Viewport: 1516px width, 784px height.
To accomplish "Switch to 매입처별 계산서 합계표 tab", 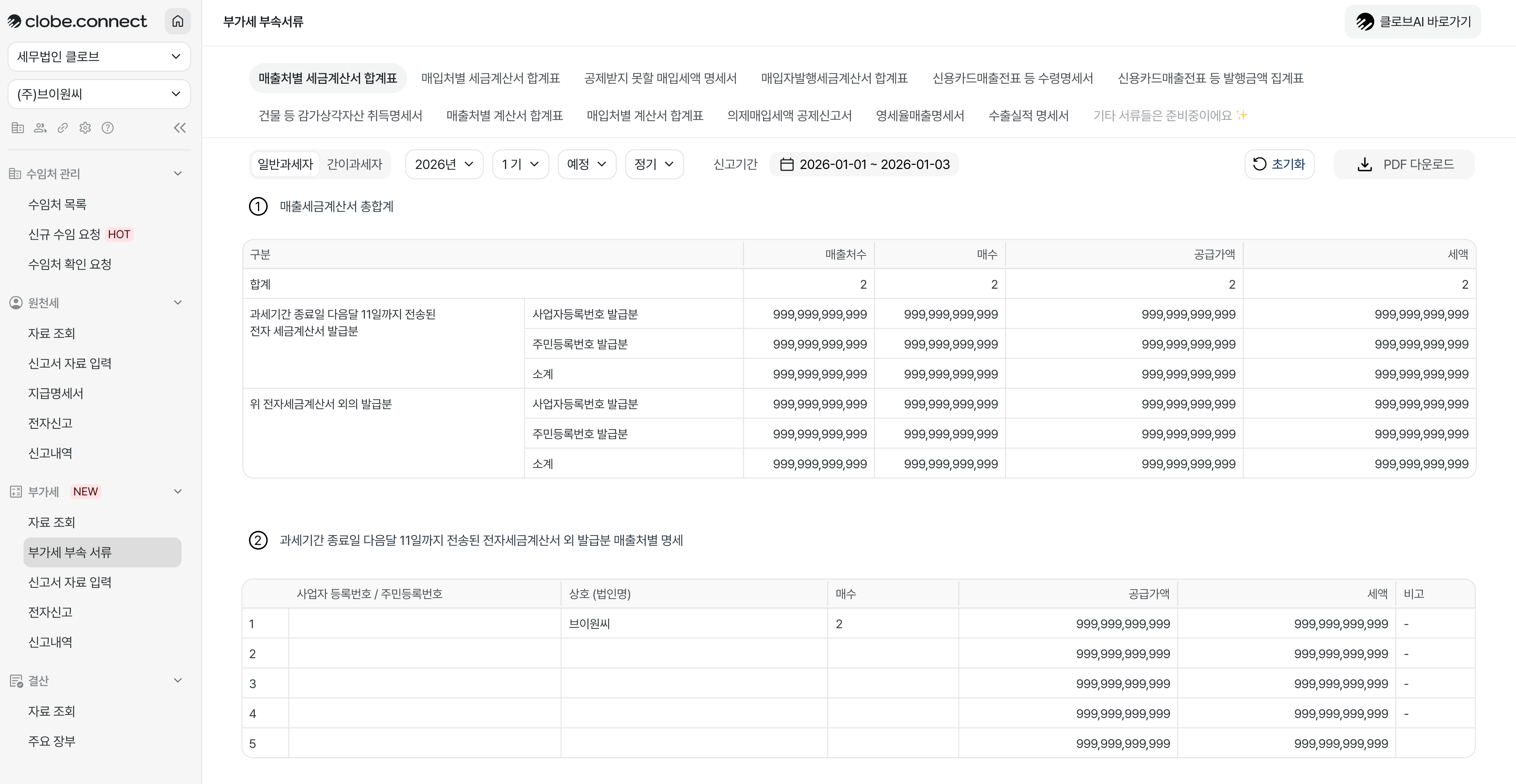I will [x=645, y=115].
